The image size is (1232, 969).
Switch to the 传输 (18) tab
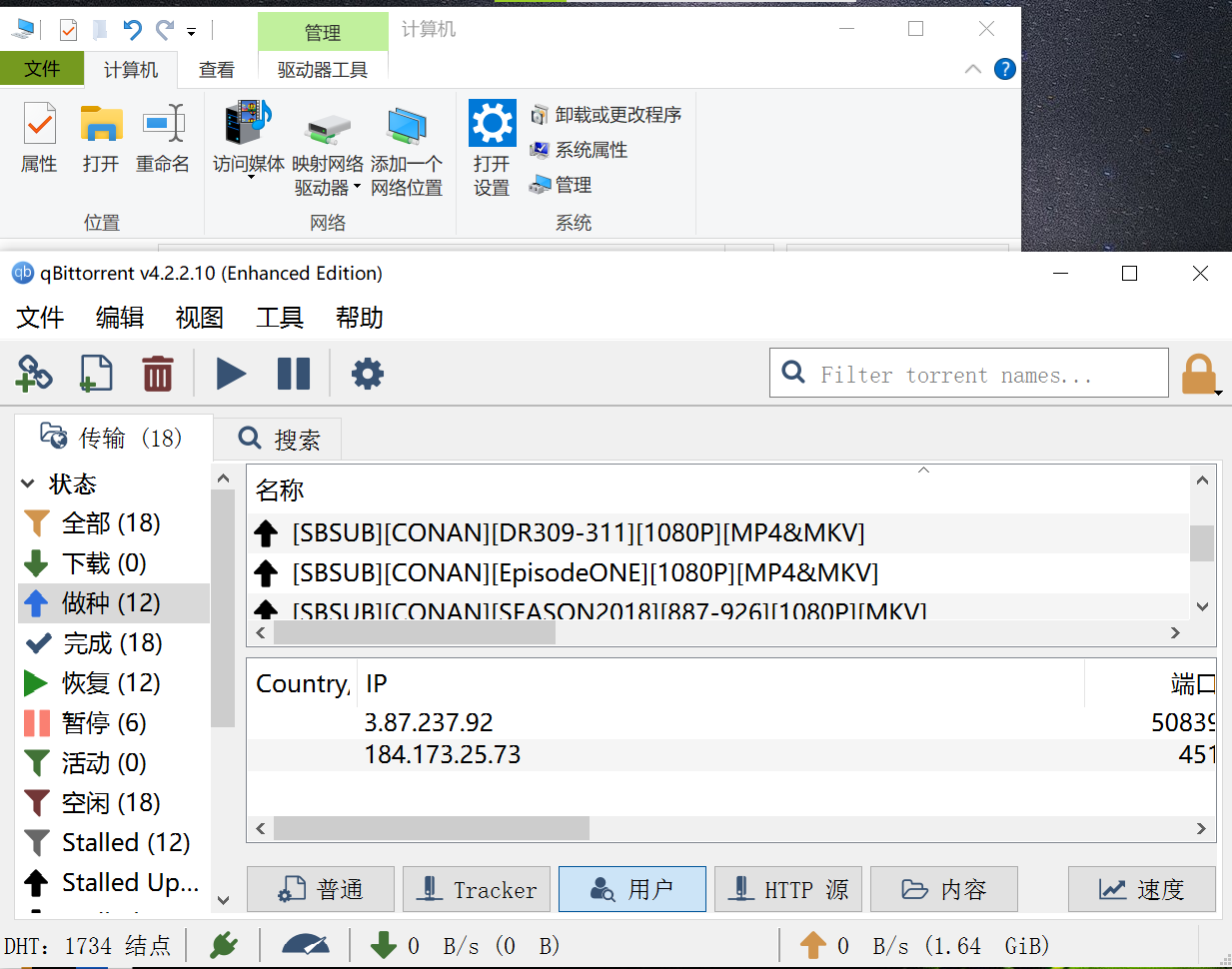(x=114, y=438)
